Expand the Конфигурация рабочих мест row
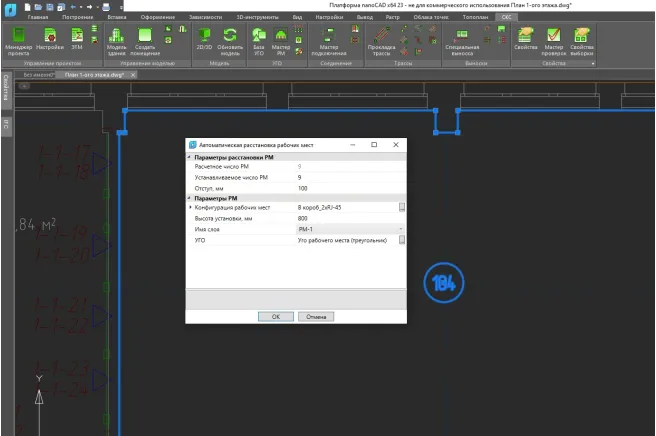Viewport: 656px width, 436px height. point(190,207)
